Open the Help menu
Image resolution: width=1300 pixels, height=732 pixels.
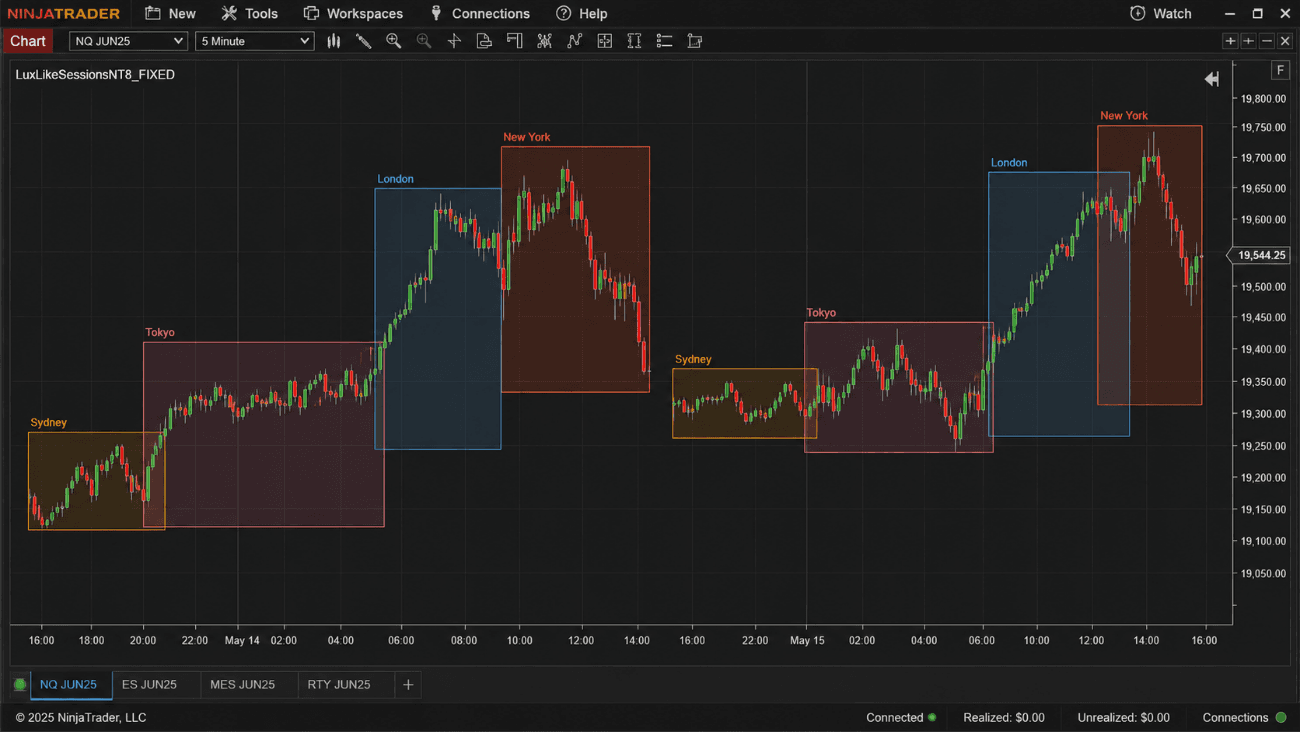click(581, 13)
